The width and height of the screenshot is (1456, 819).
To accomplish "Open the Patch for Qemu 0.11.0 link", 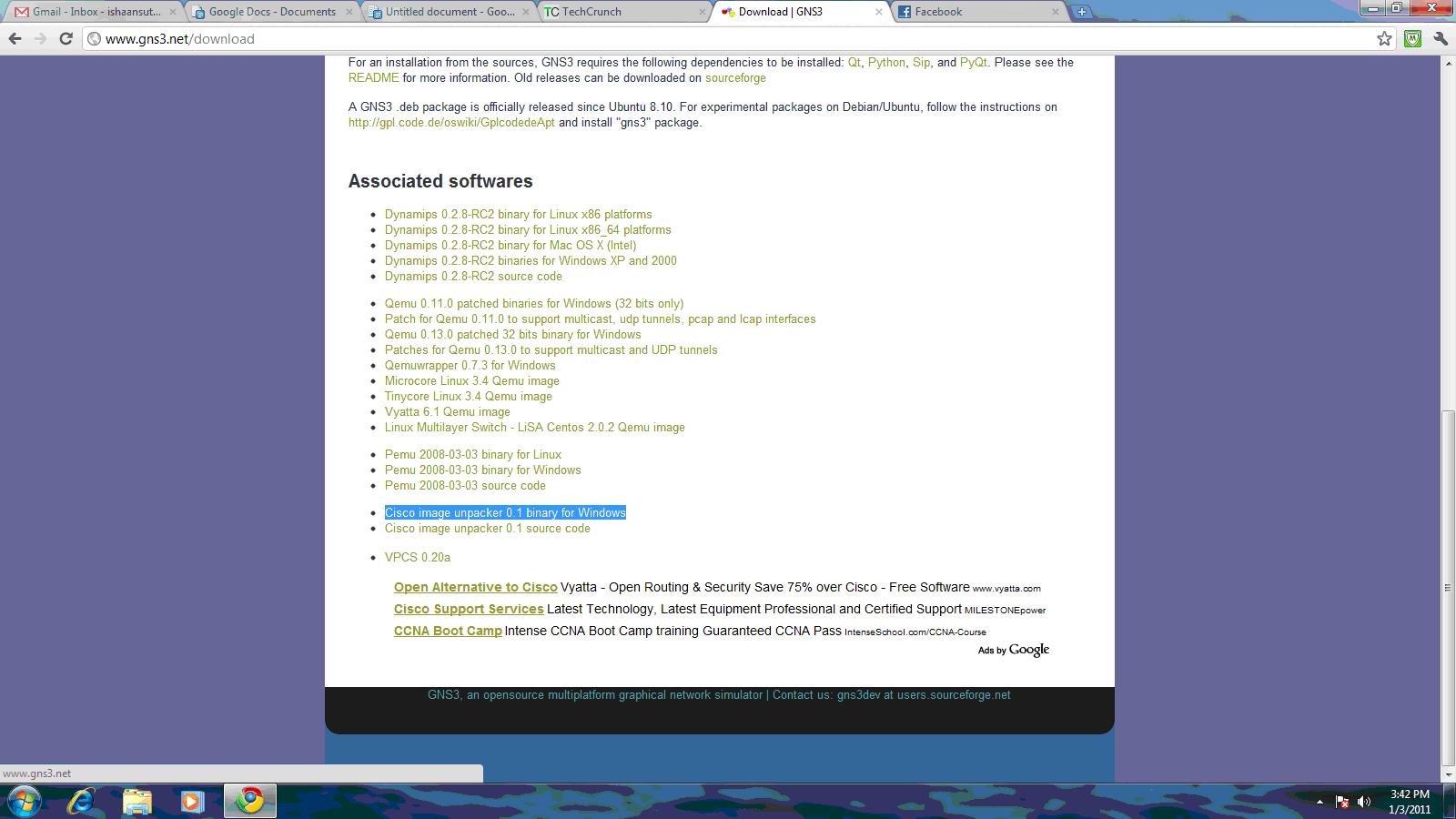I will coord(600,319).
